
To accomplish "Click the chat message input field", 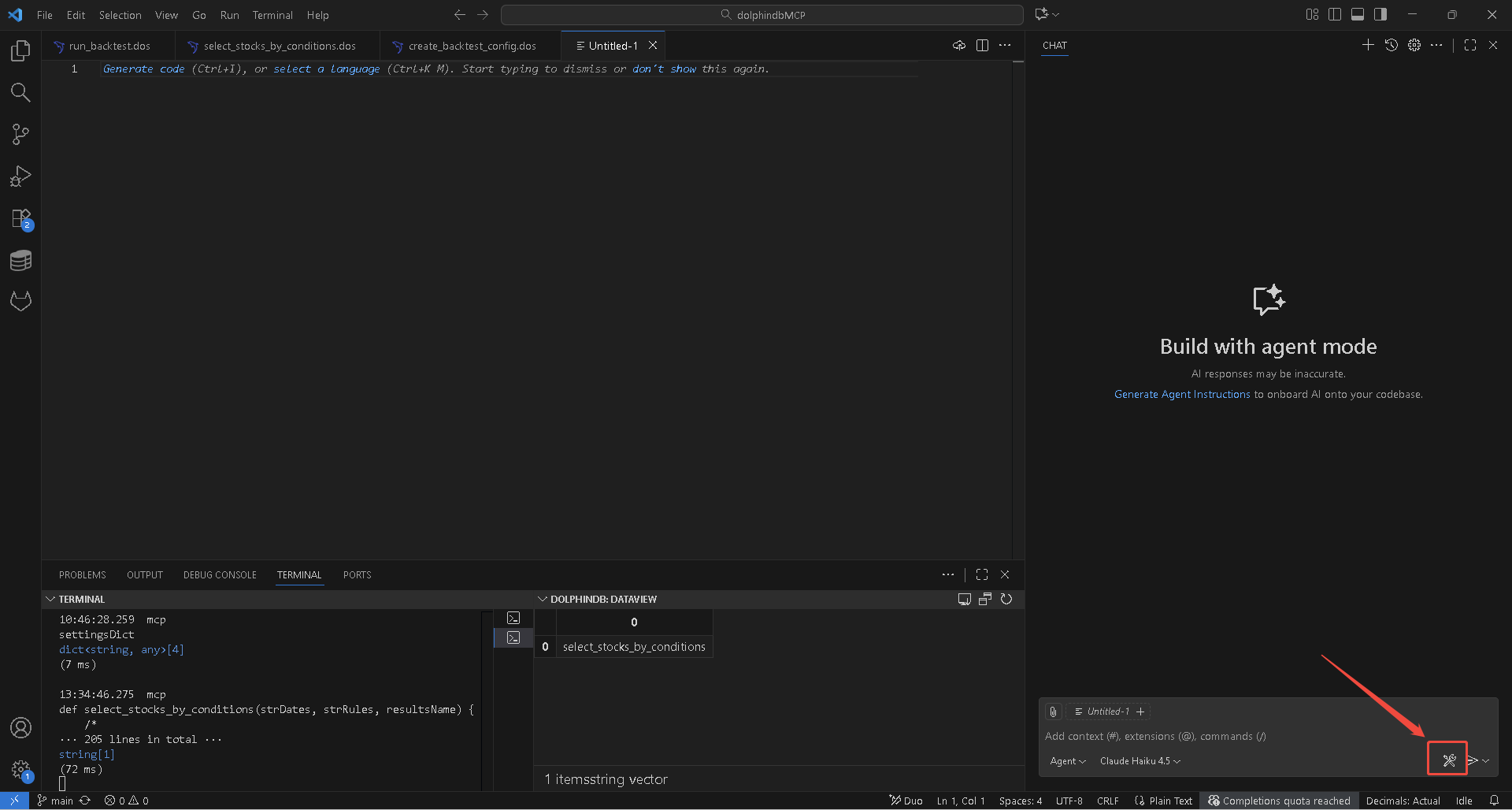I will click(x=1228, y=737).
